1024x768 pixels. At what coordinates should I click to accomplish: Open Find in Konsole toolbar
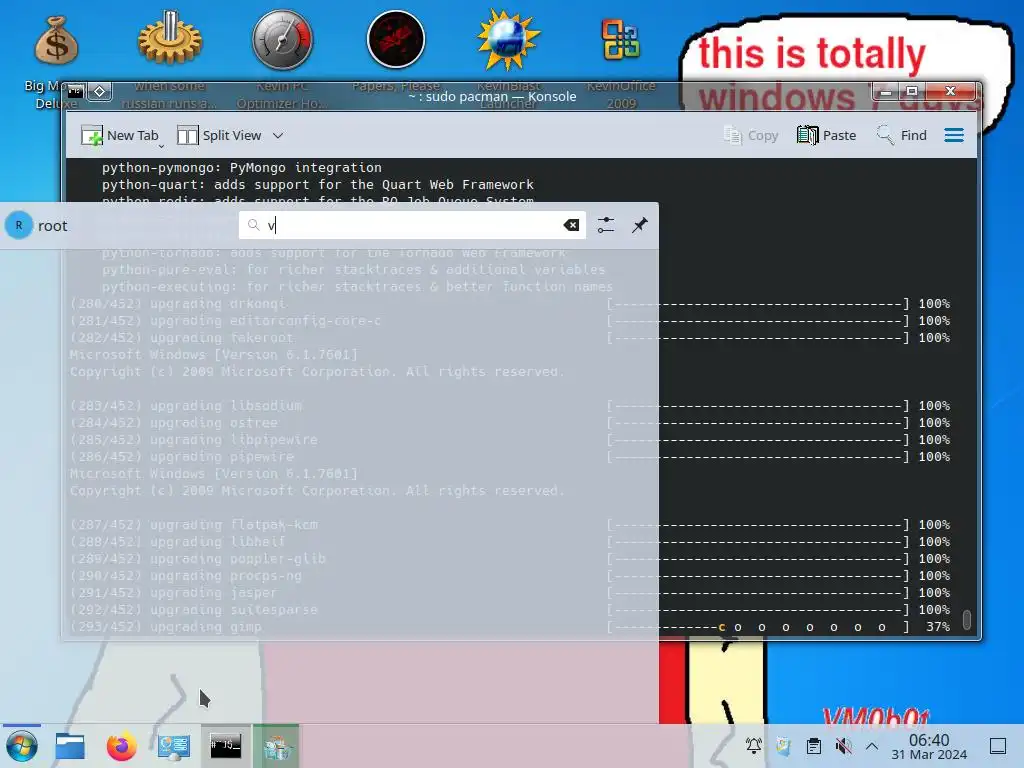[x=901, y=135]
